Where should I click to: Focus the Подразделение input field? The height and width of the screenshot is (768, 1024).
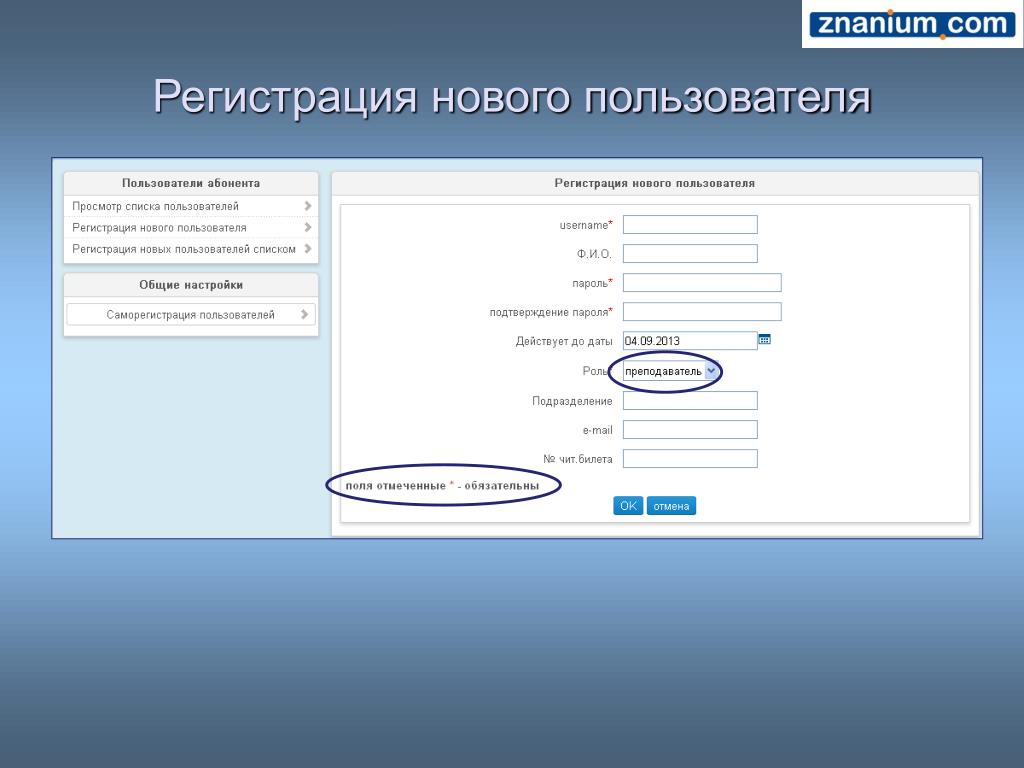pos(690,400)
